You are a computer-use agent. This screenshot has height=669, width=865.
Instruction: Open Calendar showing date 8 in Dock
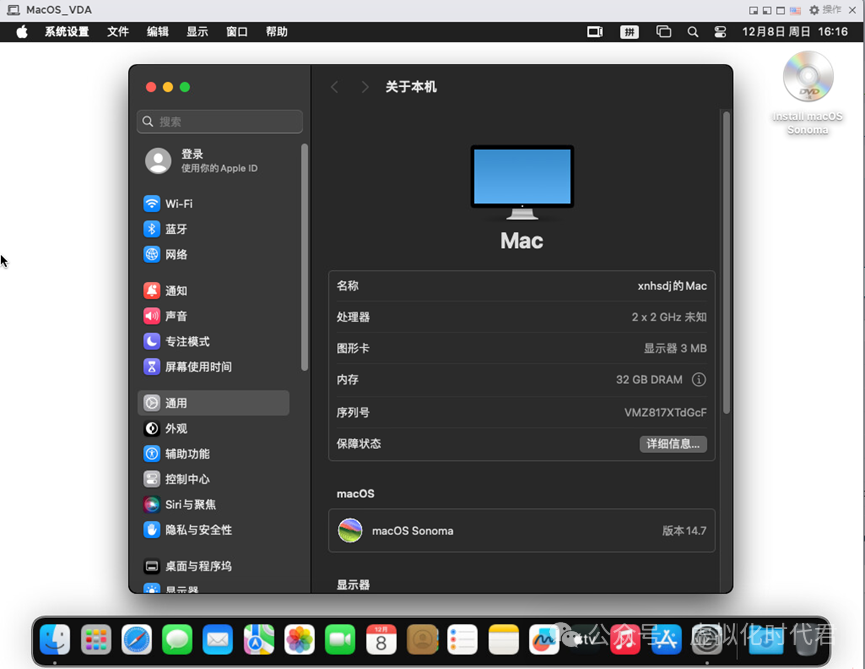coord(381,640)
